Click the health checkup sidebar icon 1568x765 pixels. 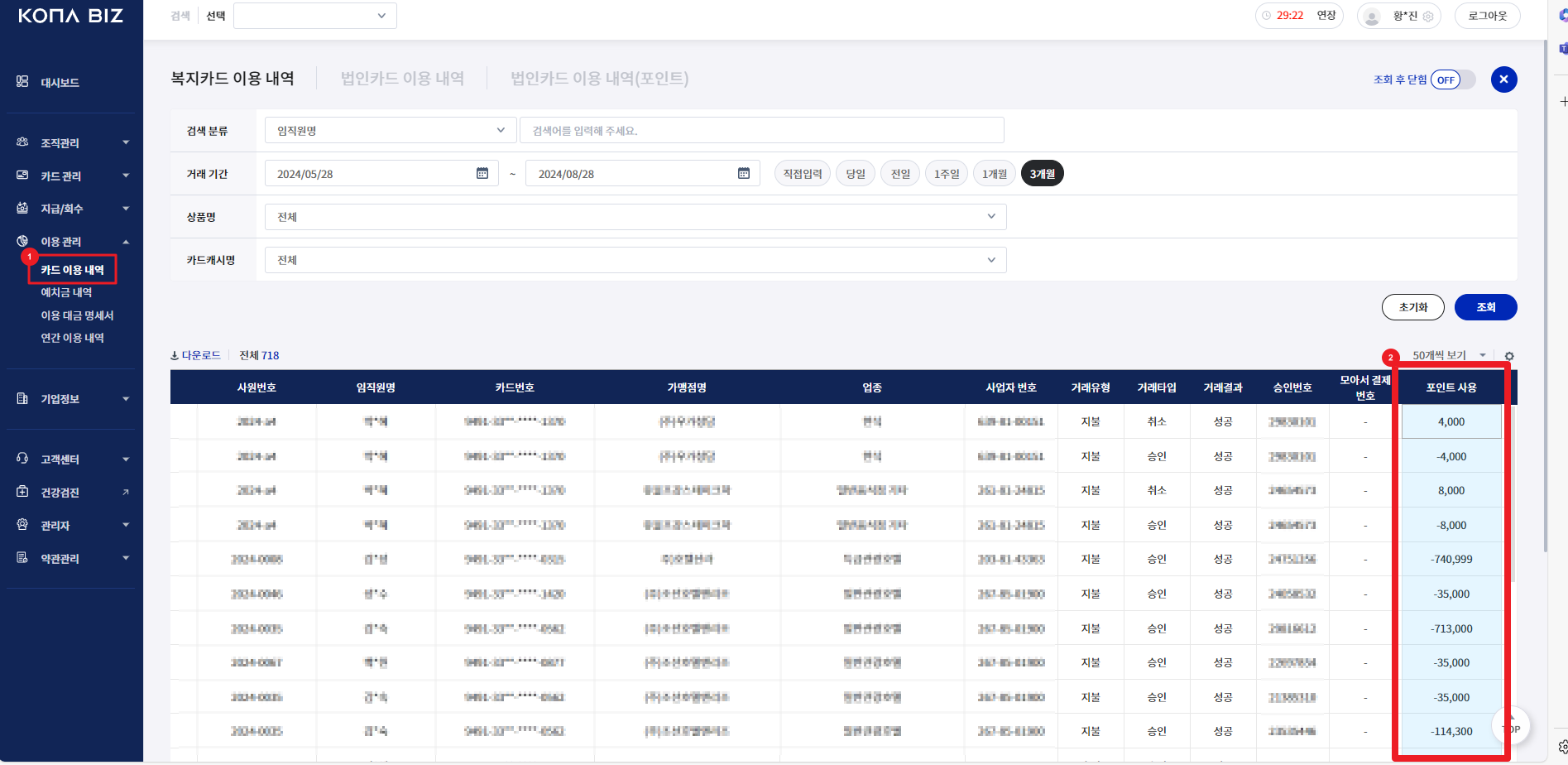(22, 492)
